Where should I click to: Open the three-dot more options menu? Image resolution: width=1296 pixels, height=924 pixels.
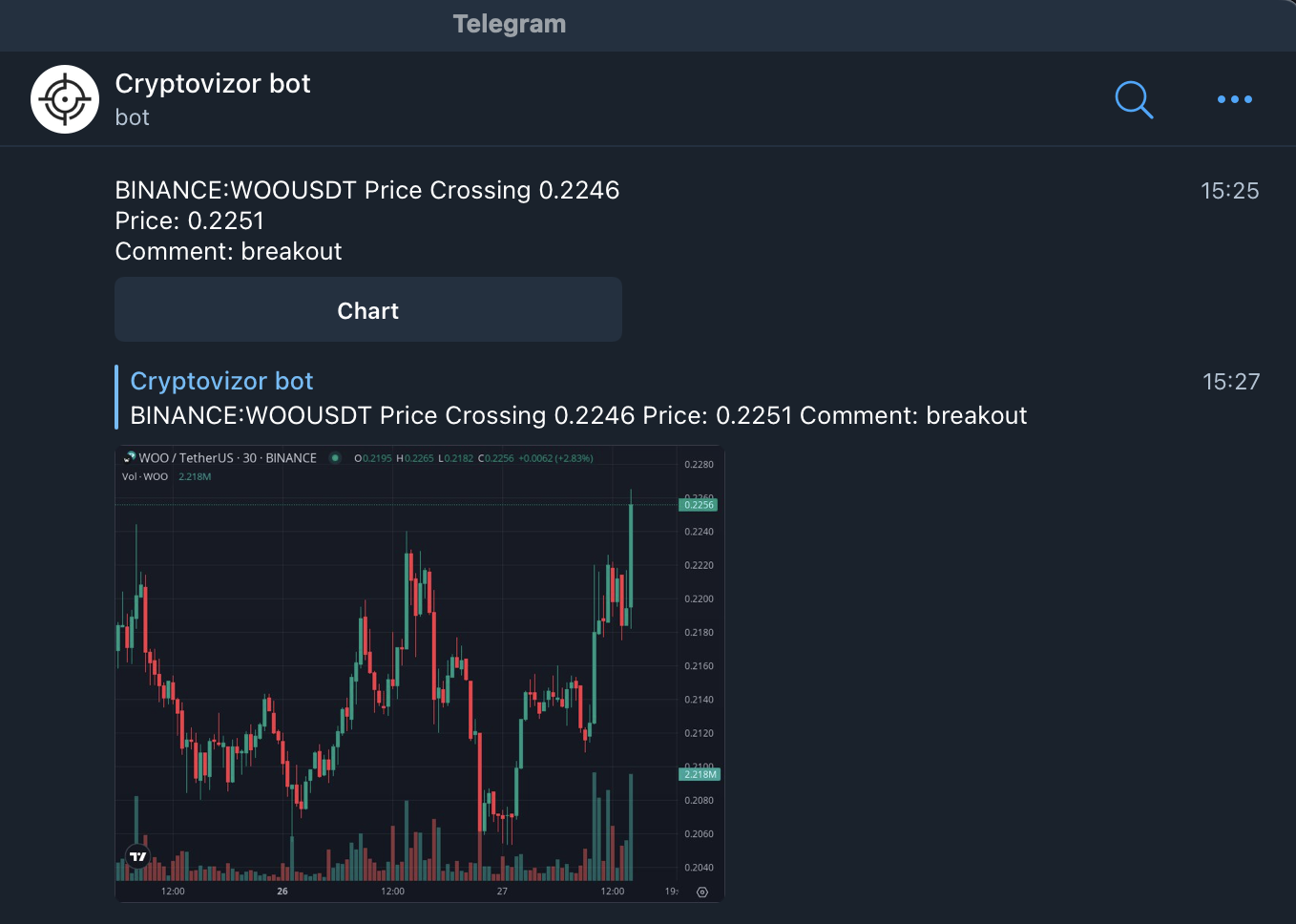click(1234, 99)
